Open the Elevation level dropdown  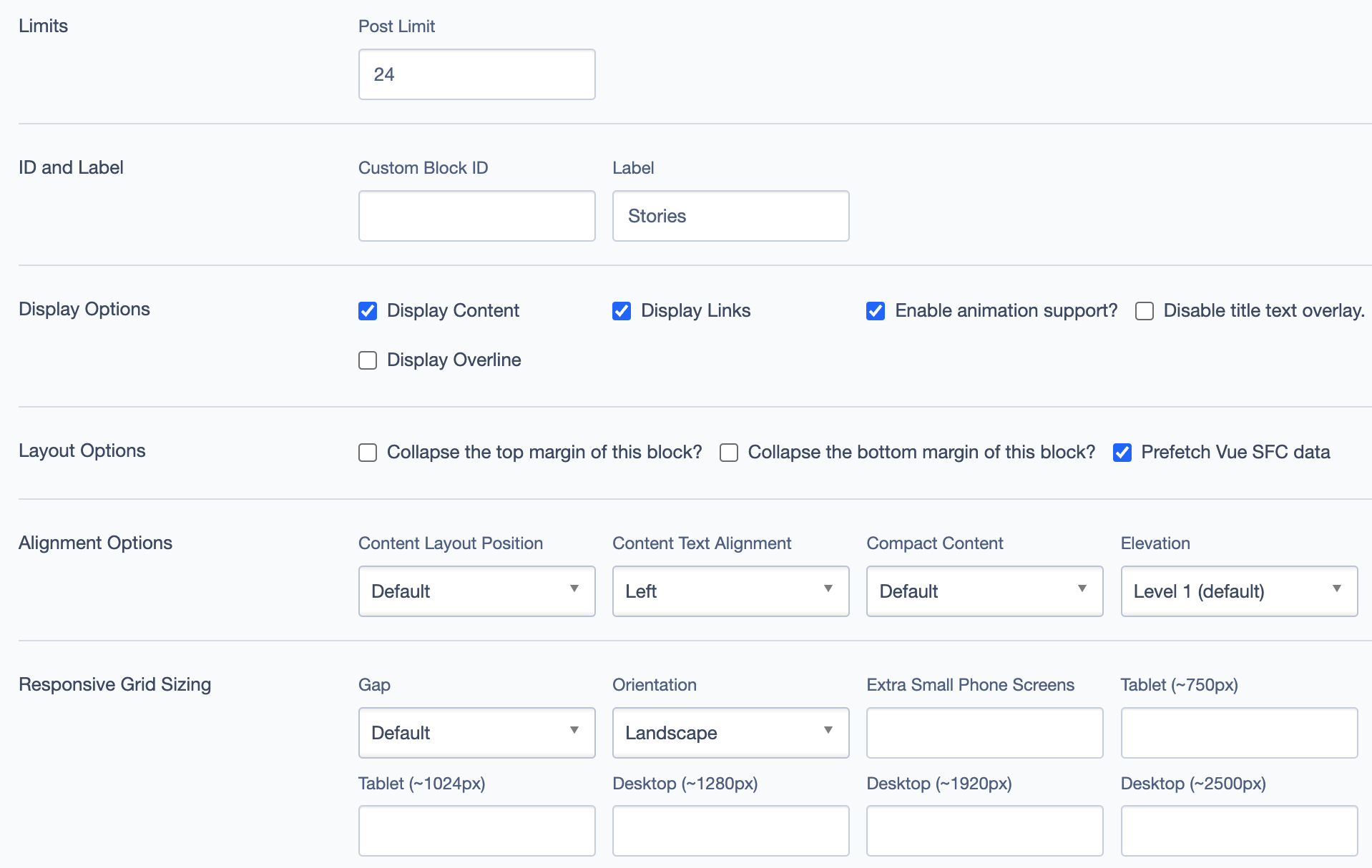1238,591
